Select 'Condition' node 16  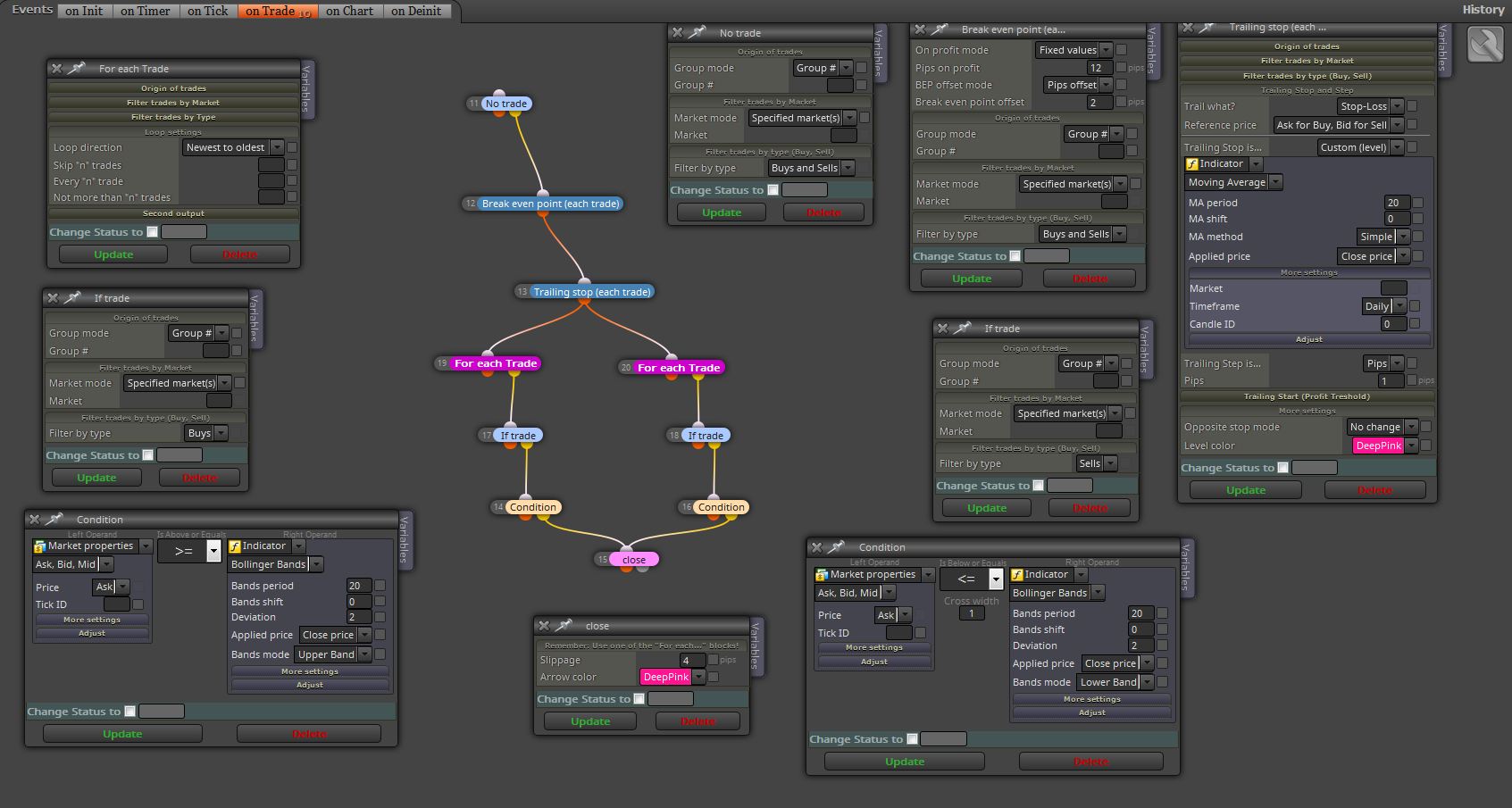click(721, 507)
